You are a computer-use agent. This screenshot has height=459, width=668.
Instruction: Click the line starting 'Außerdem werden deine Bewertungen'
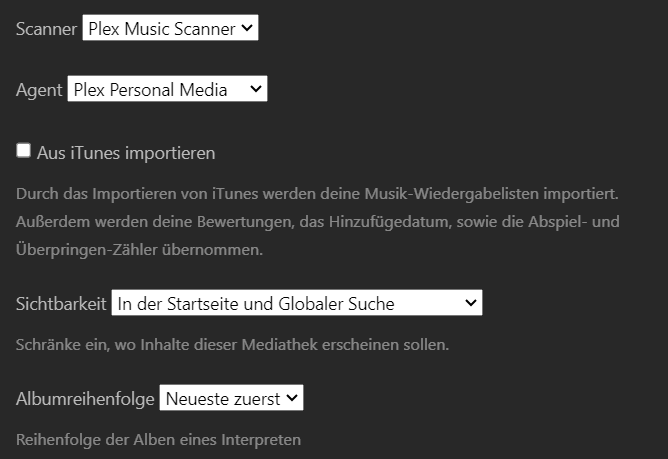pos(318,221)
